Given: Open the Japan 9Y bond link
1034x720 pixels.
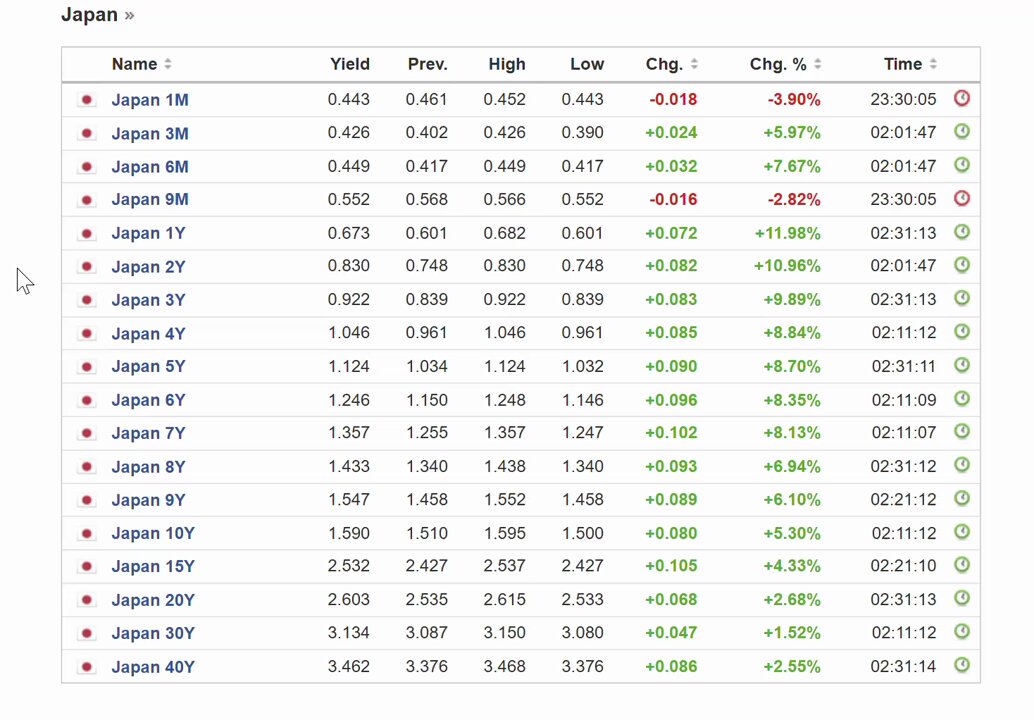Looking at the screenshot, I should point(148,500).
